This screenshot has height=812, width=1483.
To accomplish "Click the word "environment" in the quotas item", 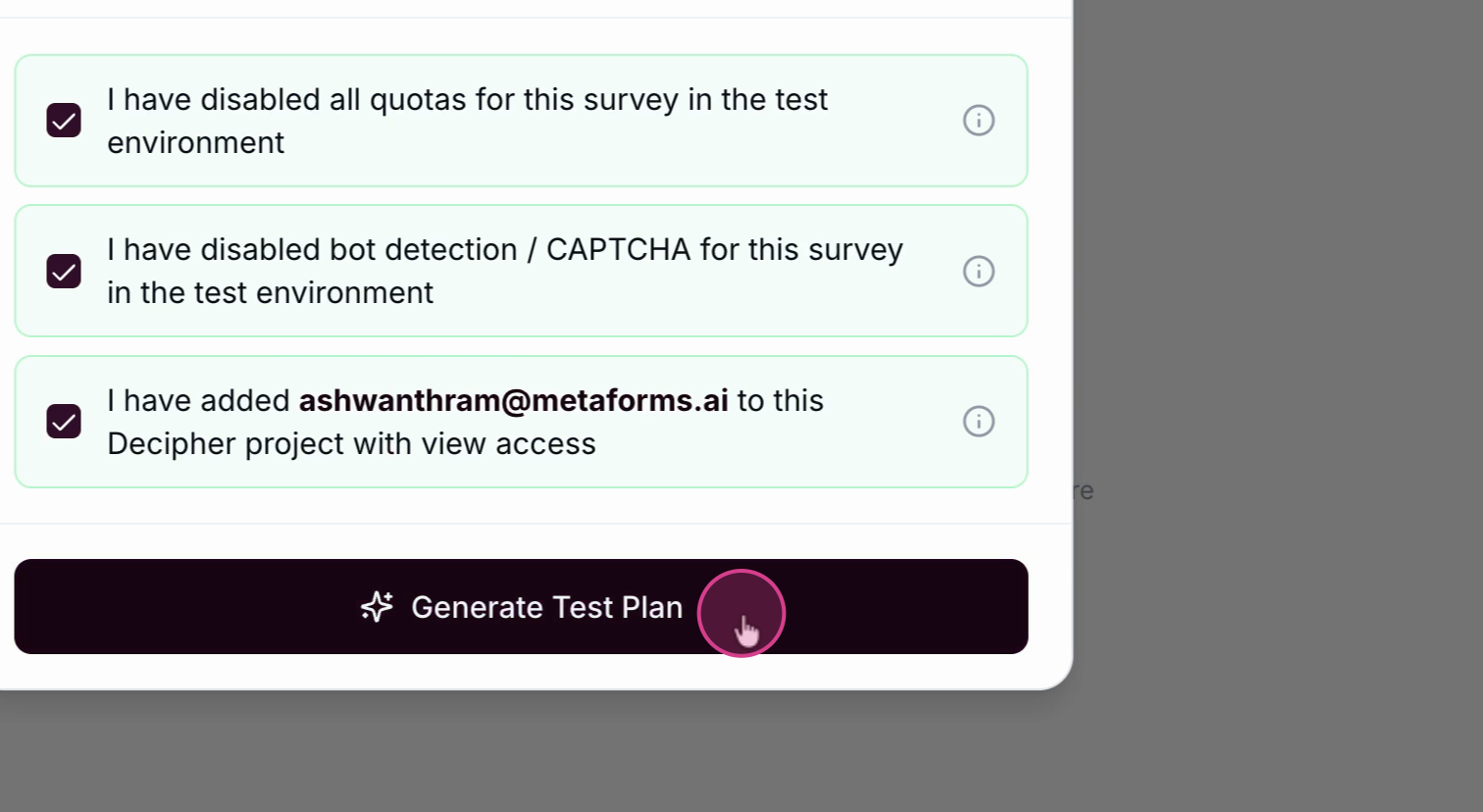I will [x=195, y=143].
